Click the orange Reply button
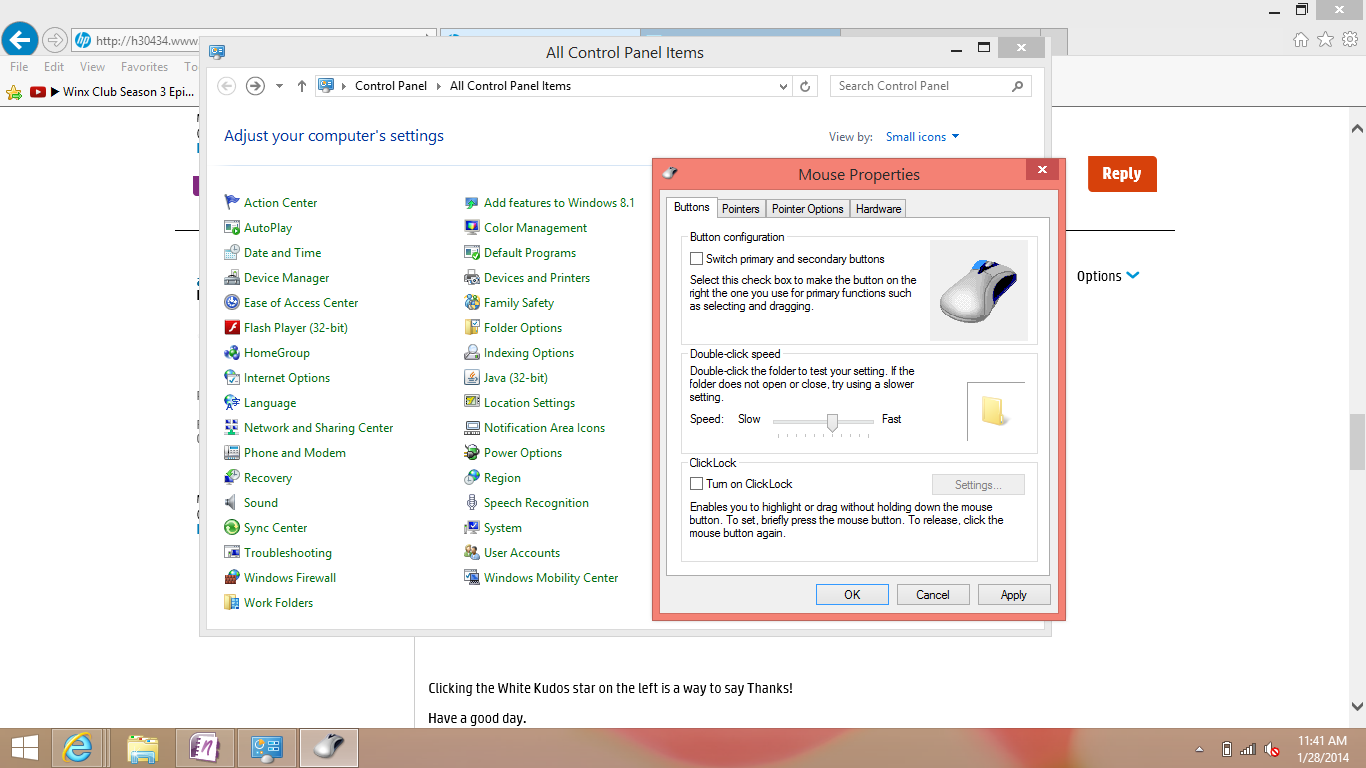Screen dimensions: 1366x768 pos(1121,174)
